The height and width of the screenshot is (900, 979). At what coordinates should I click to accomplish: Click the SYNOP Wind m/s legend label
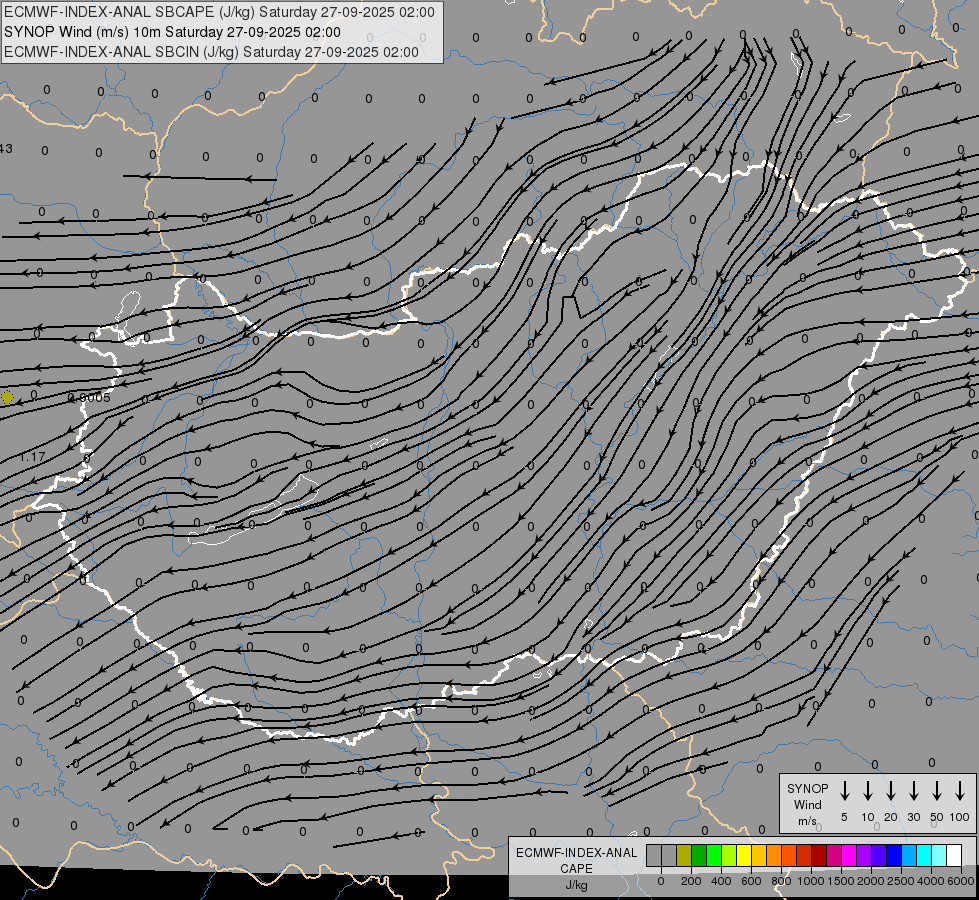click(x=807, y=804)
